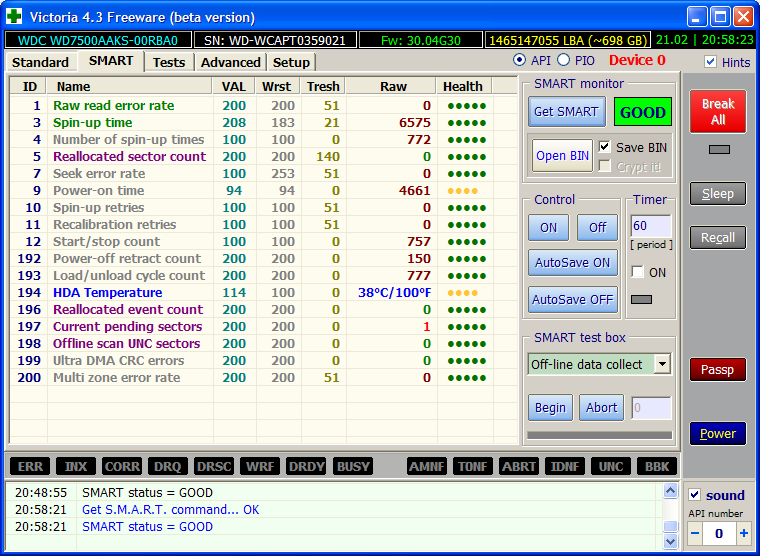Decrease API number with minus button
This screenshot has height=556, width=760.
point(695,533)
